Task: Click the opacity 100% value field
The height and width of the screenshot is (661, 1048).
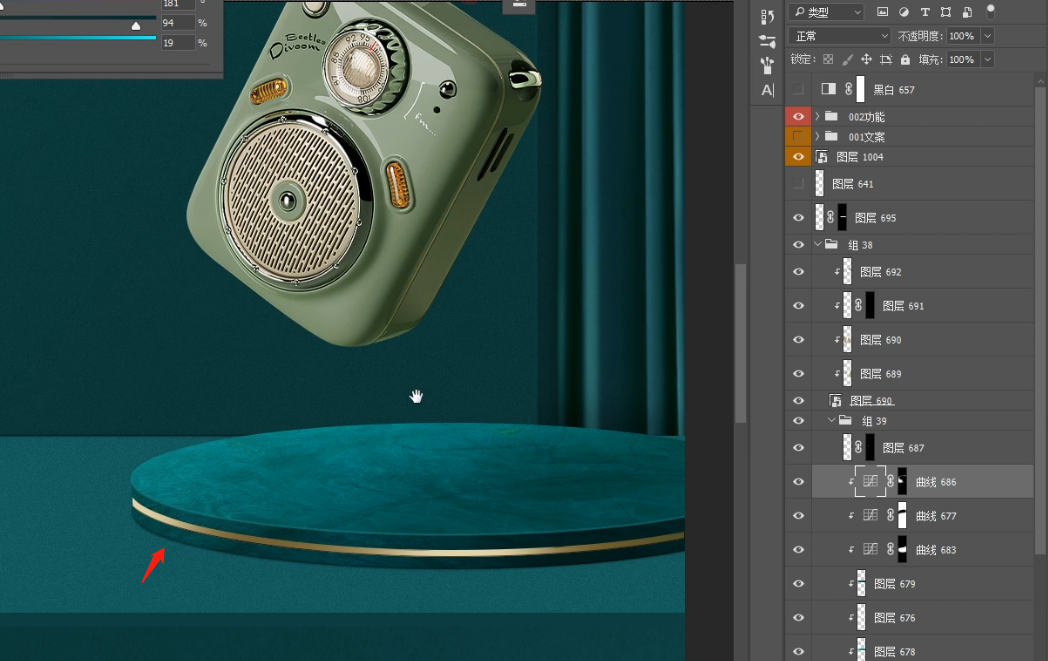Action: pos(962,36)
